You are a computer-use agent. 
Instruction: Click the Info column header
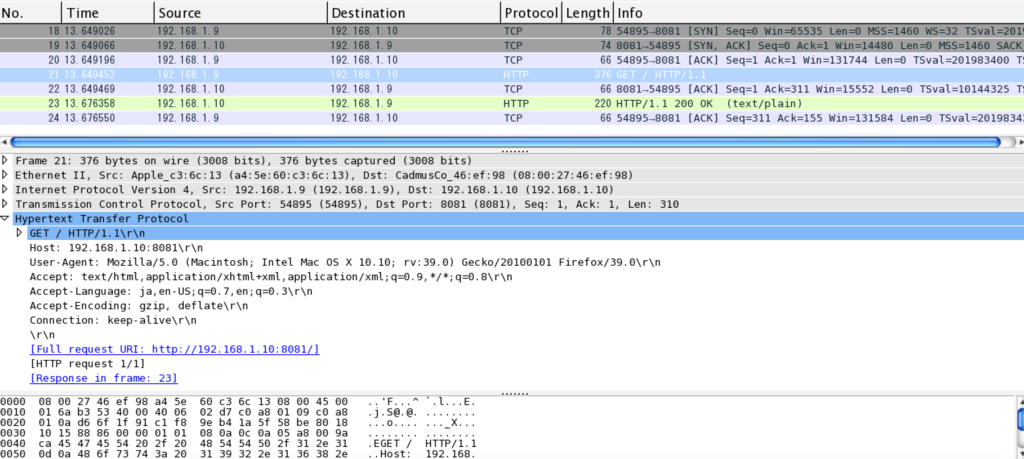coord(819,12)
